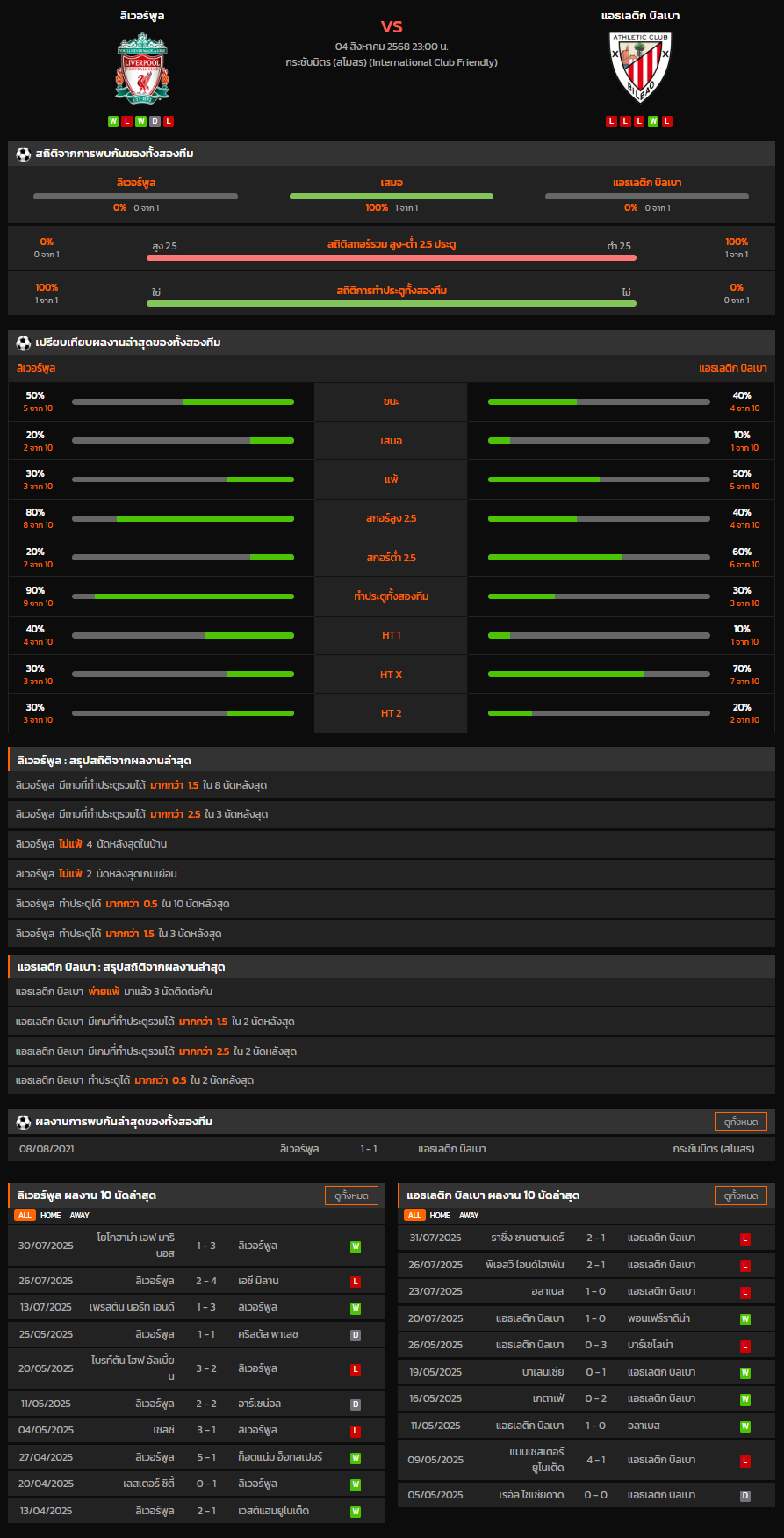Click the W badge for the Getafe 16/05/2025 match

745,1399
